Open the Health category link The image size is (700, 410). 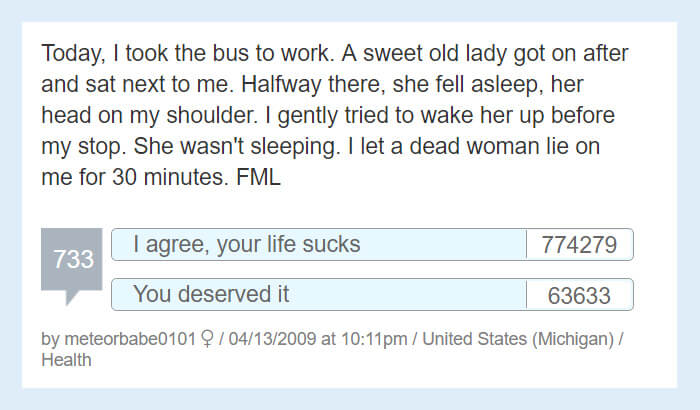pos(66,360)
